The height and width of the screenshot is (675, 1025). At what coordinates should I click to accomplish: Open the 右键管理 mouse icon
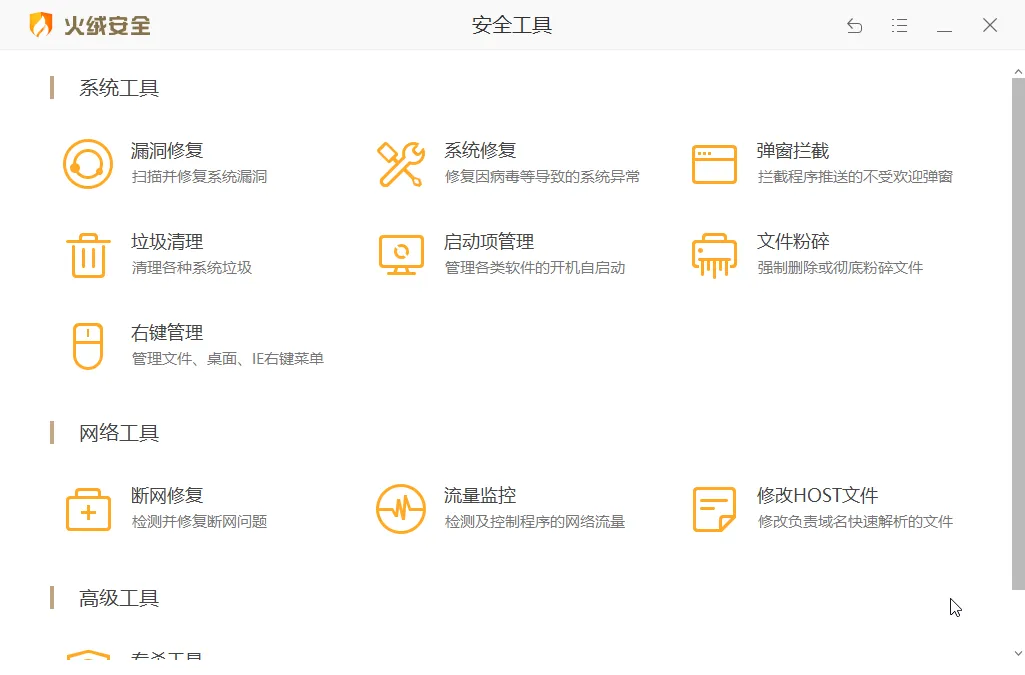pos(88,346)
